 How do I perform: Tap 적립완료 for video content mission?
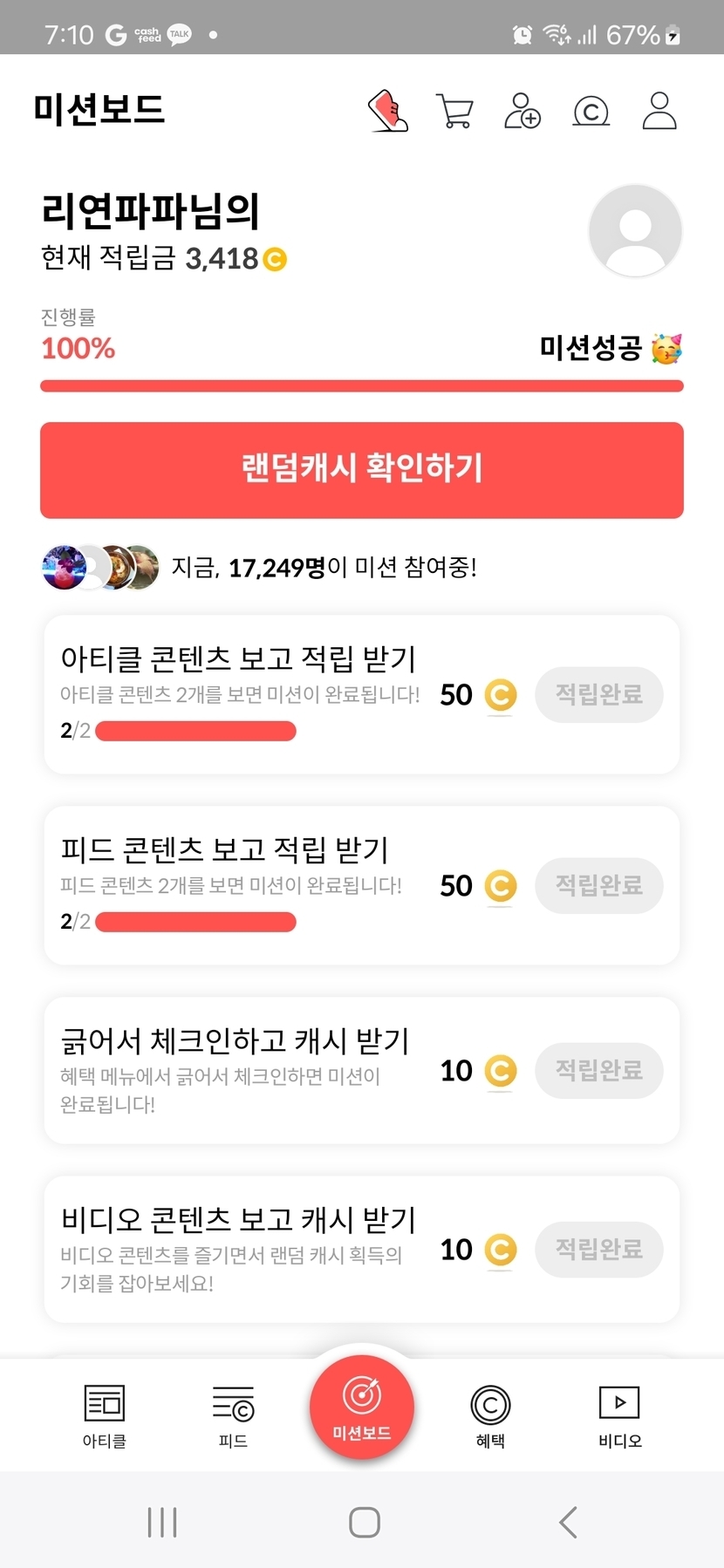point(599,1250)
